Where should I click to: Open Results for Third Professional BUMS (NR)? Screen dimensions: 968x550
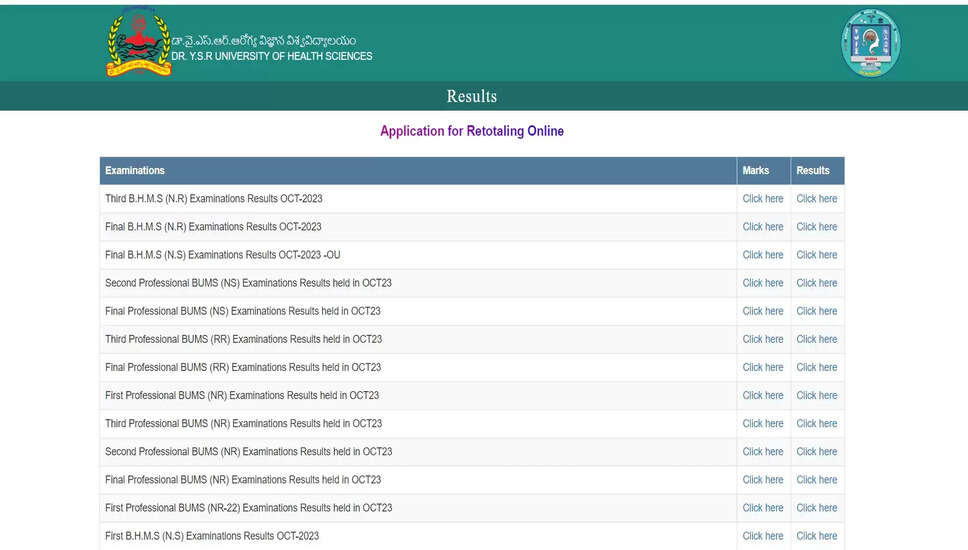[x=816, y=423]
